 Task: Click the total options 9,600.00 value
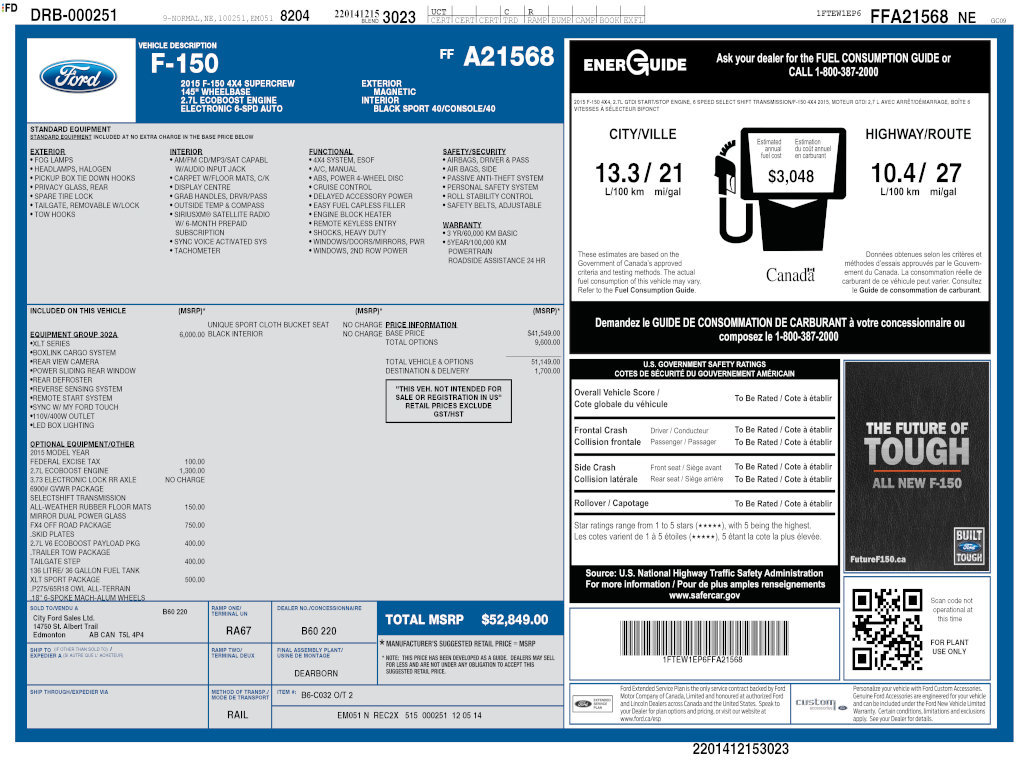[x=547, y=342]
